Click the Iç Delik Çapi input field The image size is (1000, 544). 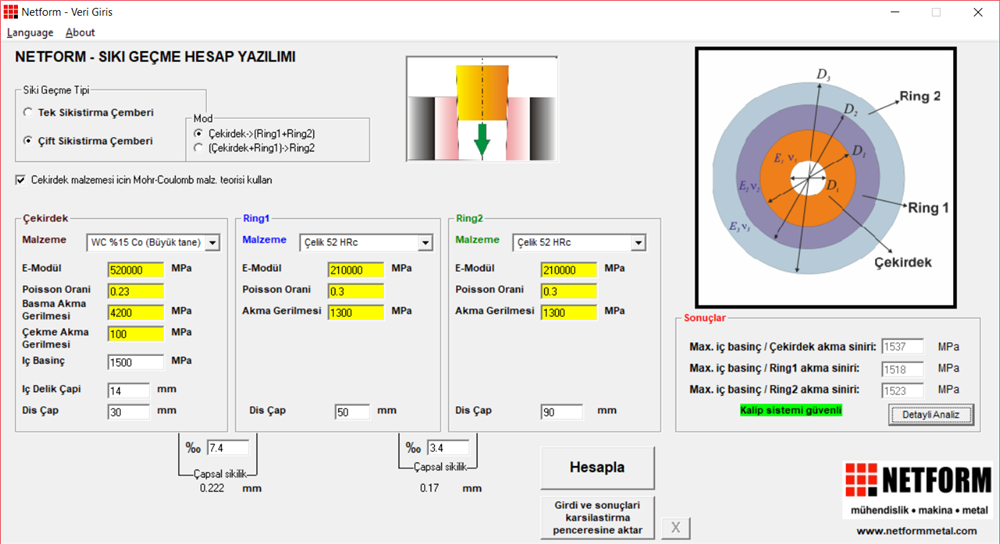[128, 390]
